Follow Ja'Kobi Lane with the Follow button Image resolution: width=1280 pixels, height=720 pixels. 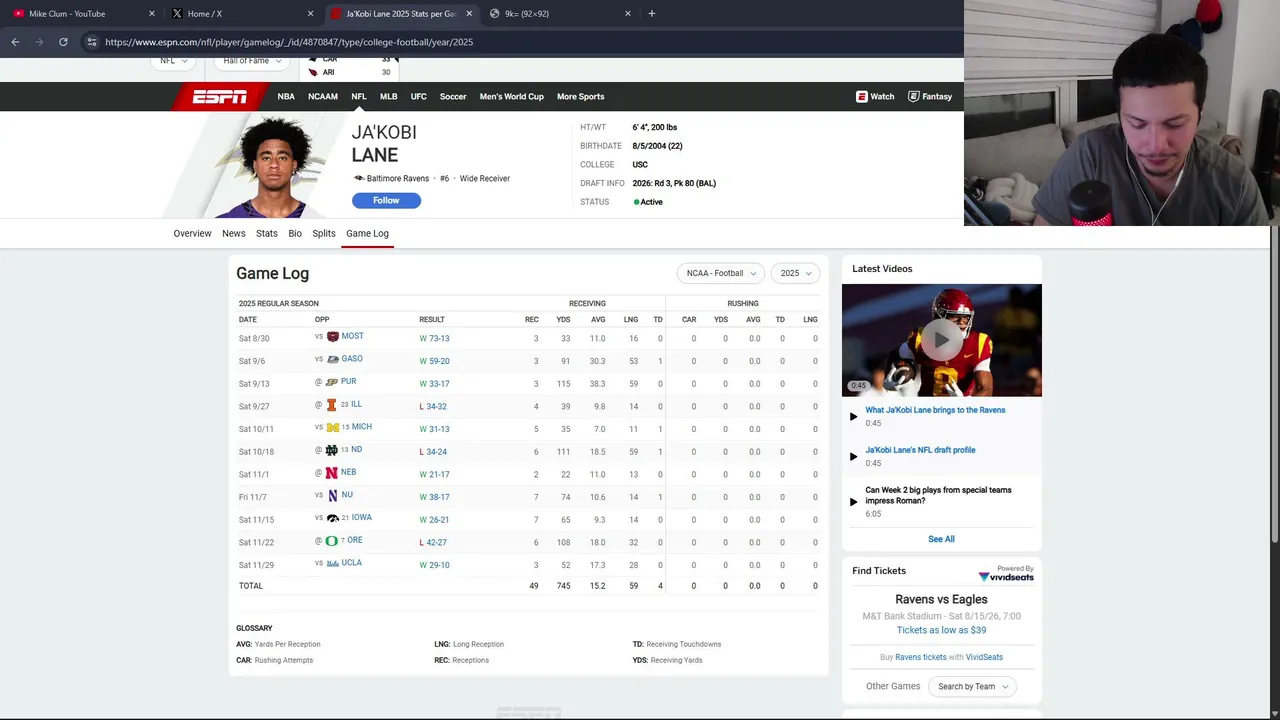386,200
